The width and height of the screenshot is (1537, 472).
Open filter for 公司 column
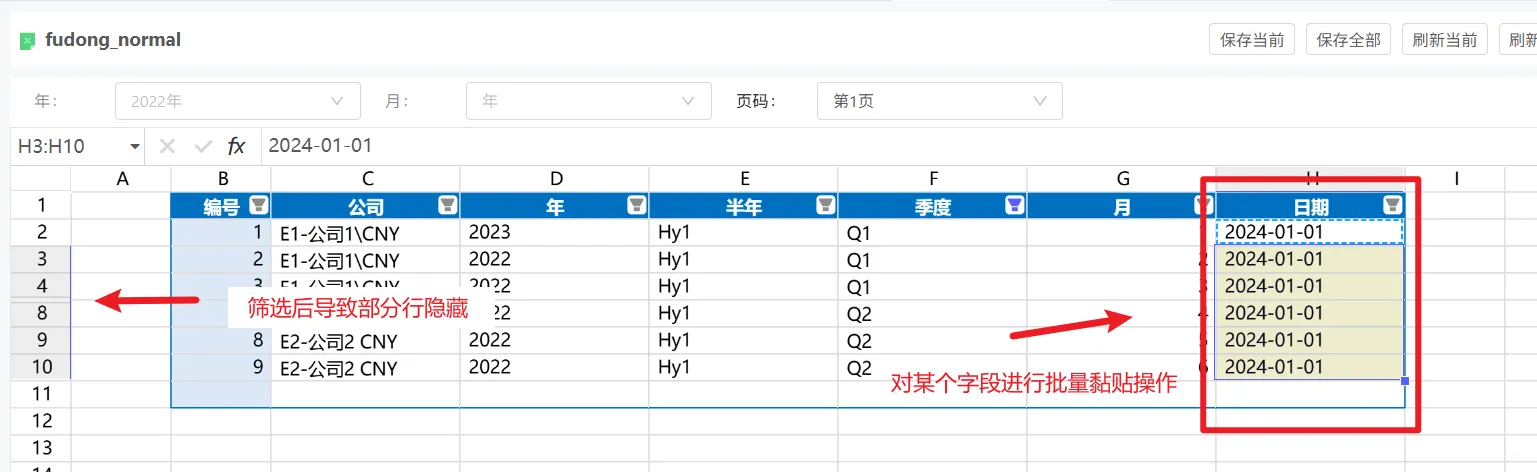(x=447, y=206)
